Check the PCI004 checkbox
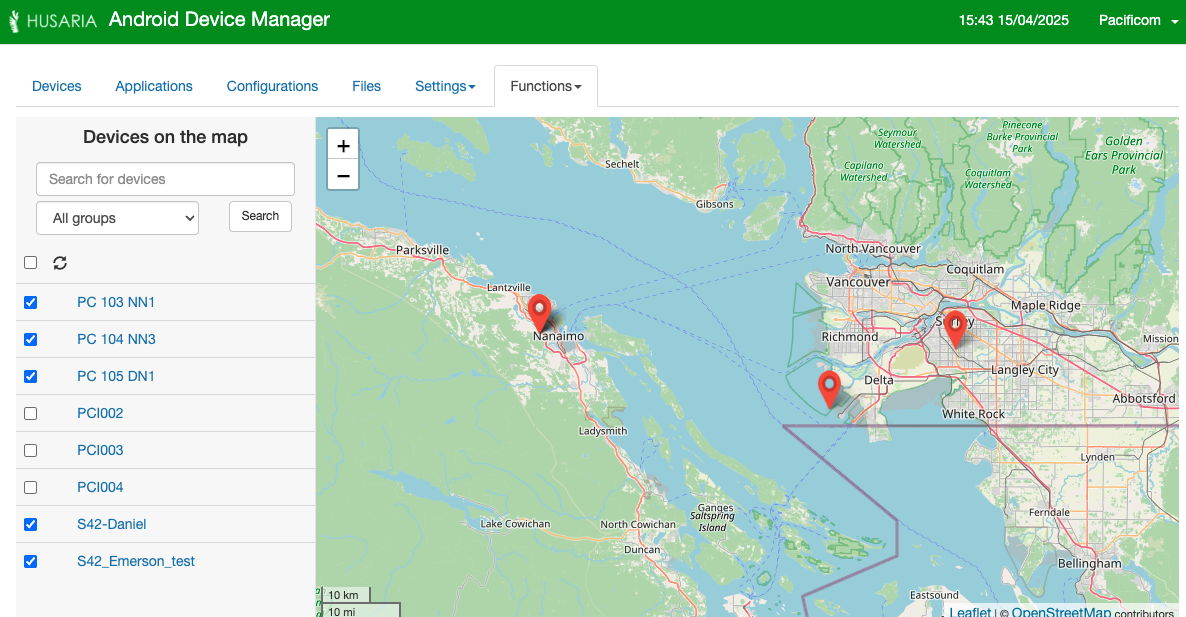Screen dimensions: 1186x617 (x=30, y=488)
